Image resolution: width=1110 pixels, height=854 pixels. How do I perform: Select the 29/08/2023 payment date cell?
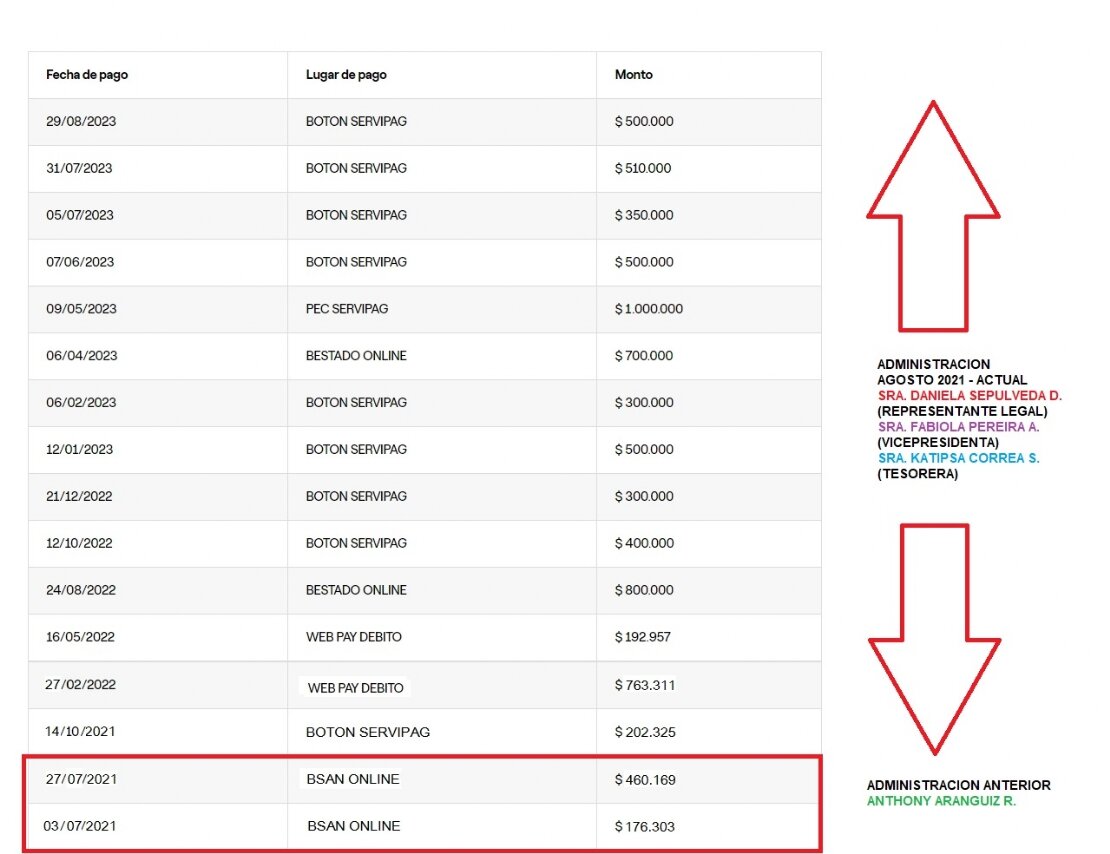[x=81, y=122]
